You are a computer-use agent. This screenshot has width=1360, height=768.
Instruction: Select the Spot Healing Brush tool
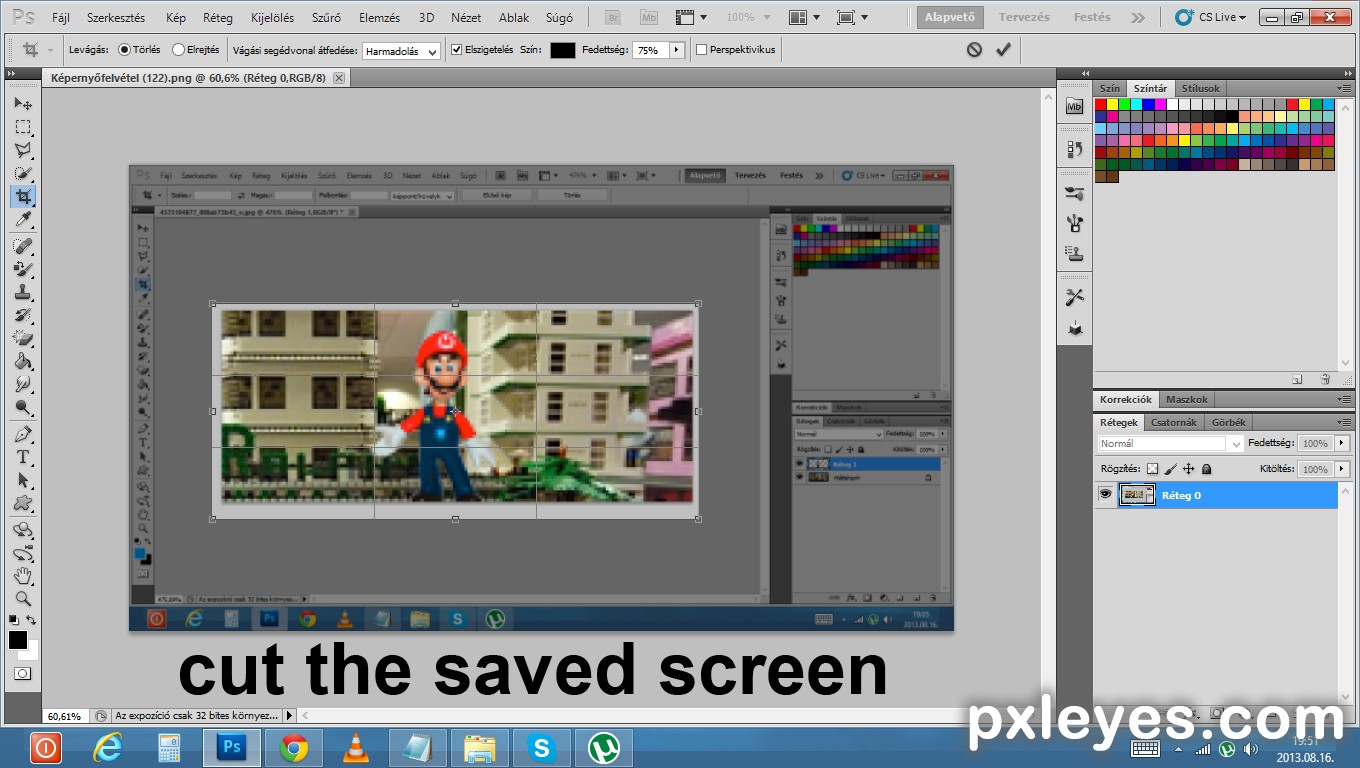22,246
